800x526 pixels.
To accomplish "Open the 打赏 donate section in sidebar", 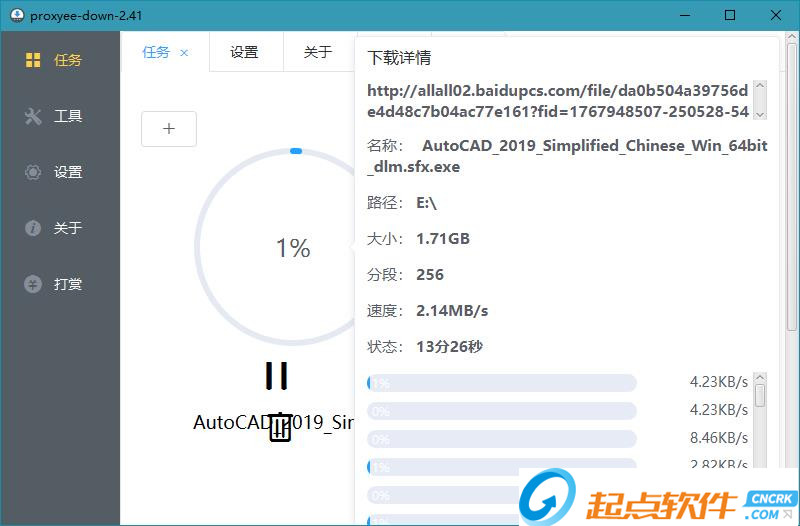I will click(54, 284).
